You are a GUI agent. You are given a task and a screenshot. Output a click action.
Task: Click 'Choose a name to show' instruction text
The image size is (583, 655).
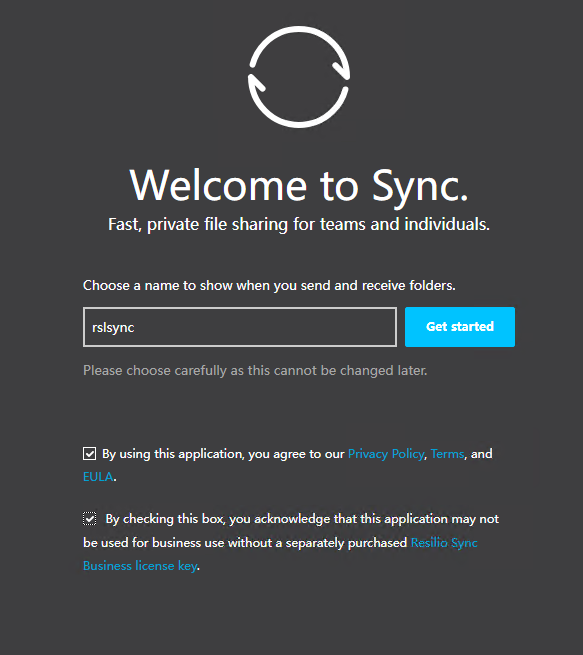[x=269, y=285]
